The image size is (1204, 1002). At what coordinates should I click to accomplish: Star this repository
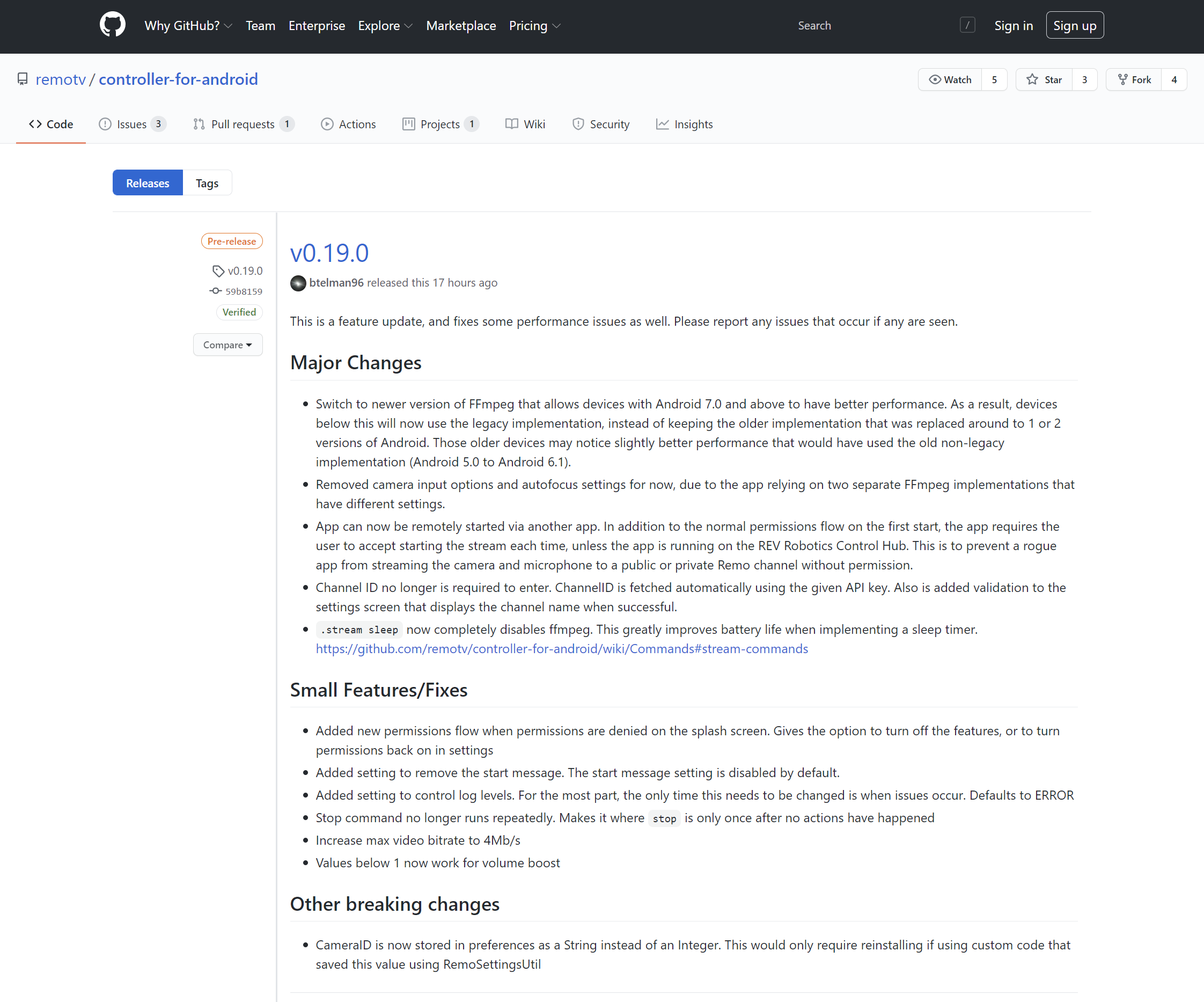click(1044, 80)
